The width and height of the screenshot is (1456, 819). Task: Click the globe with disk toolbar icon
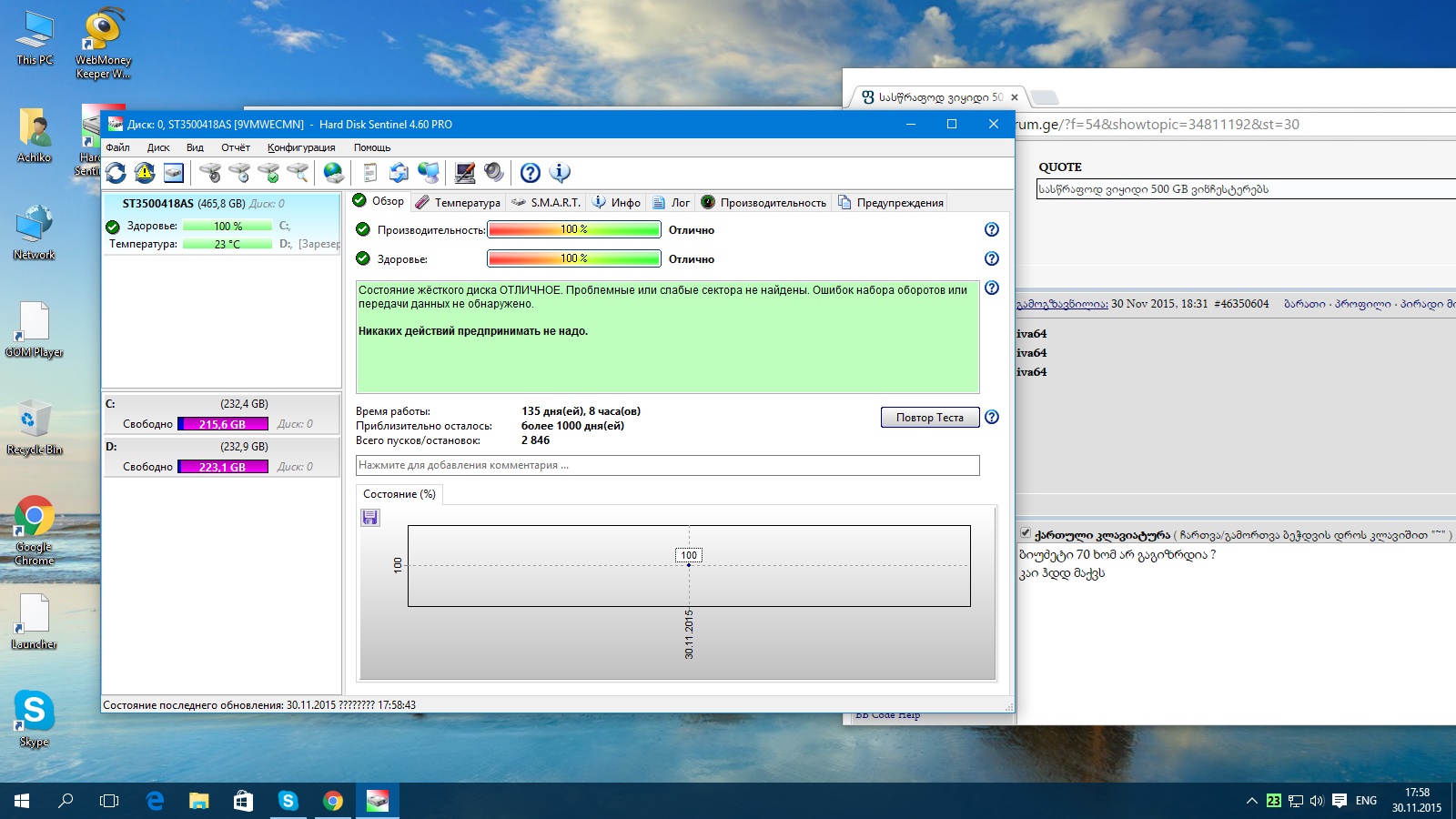click(334, 173)
